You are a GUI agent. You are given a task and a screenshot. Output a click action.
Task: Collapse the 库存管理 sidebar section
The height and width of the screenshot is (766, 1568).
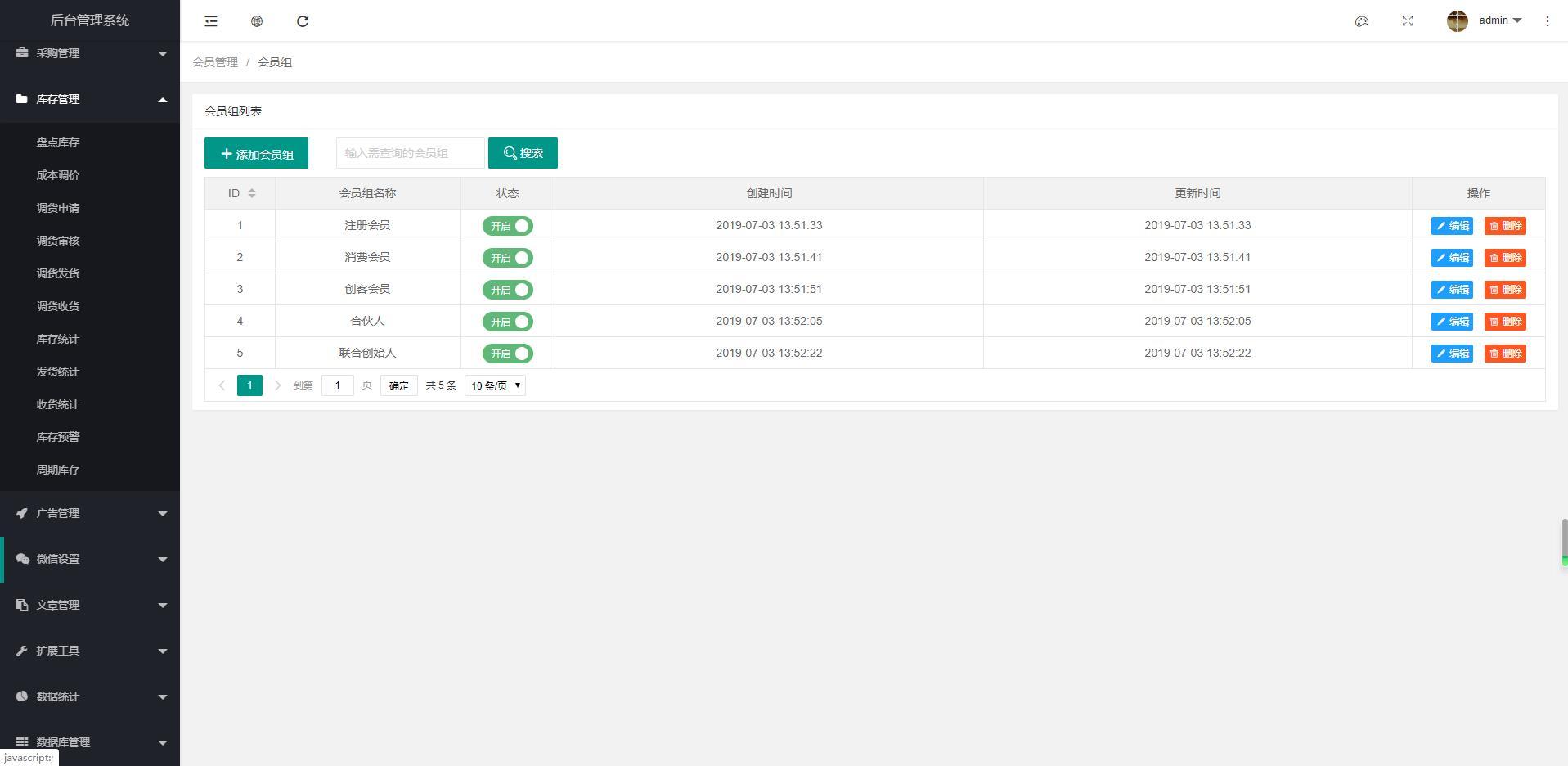90,99
